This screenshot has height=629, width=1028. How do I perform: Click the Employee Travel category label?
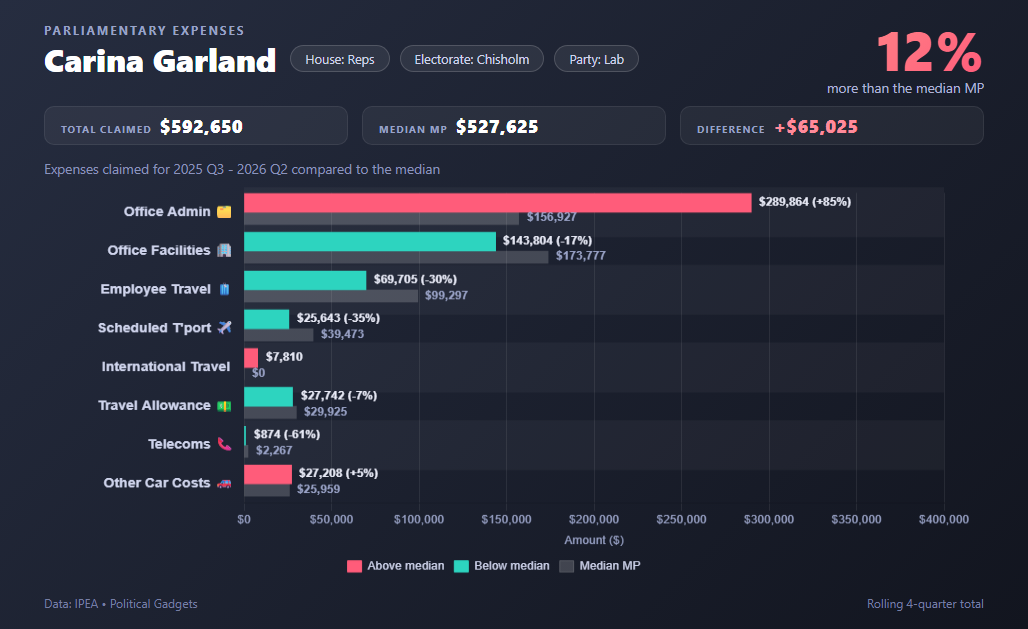pos(155,289)
